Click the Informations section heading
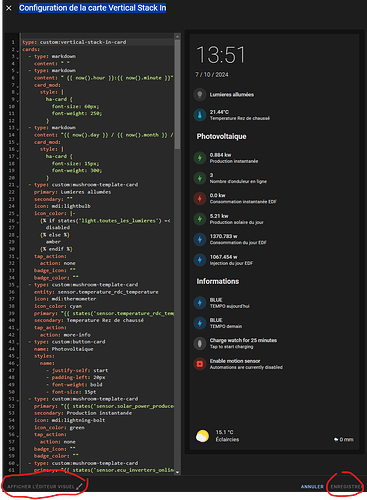Viewport: 367px width, 500px height. point(218,281)
